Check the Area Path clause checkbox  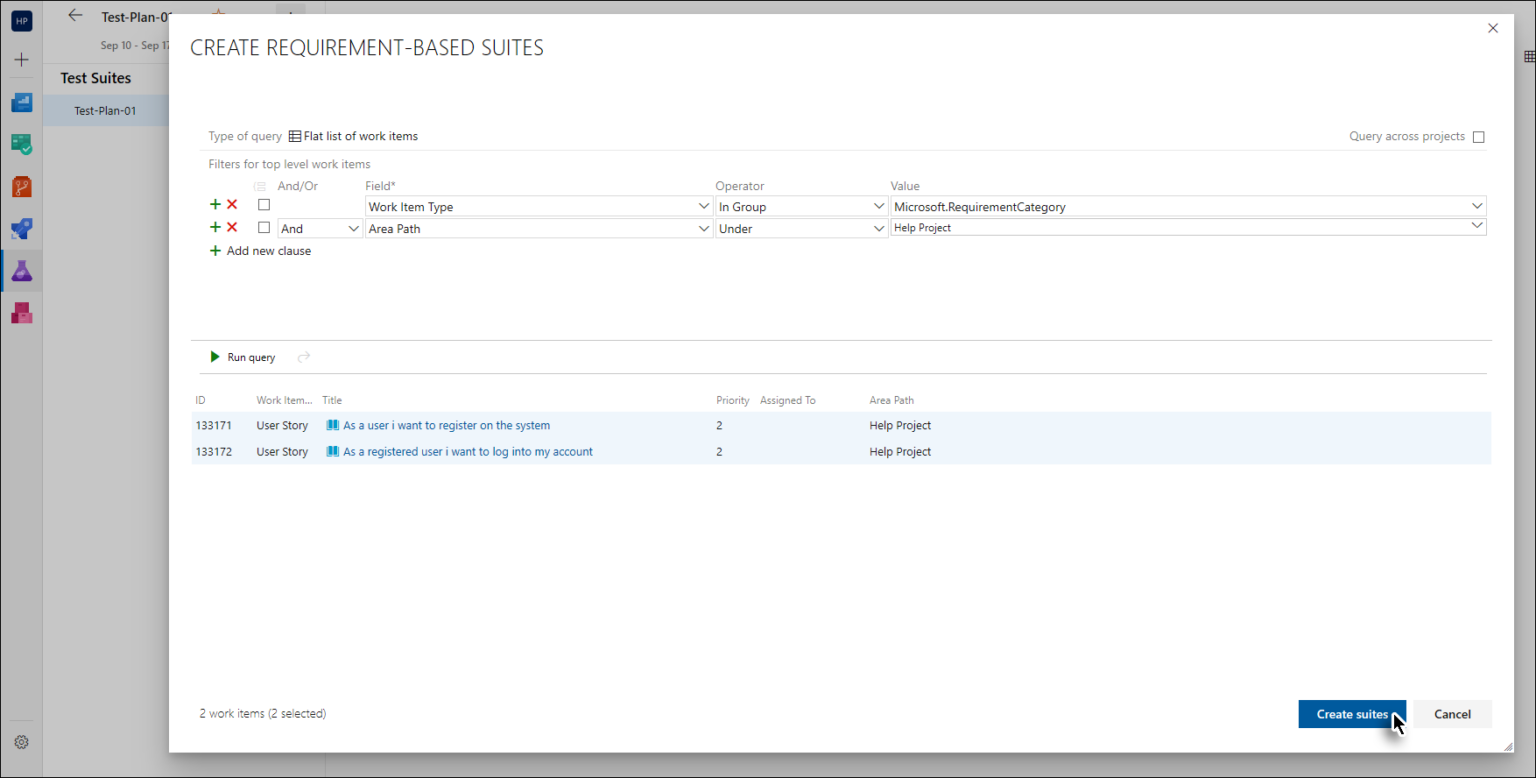coord(264,227)
